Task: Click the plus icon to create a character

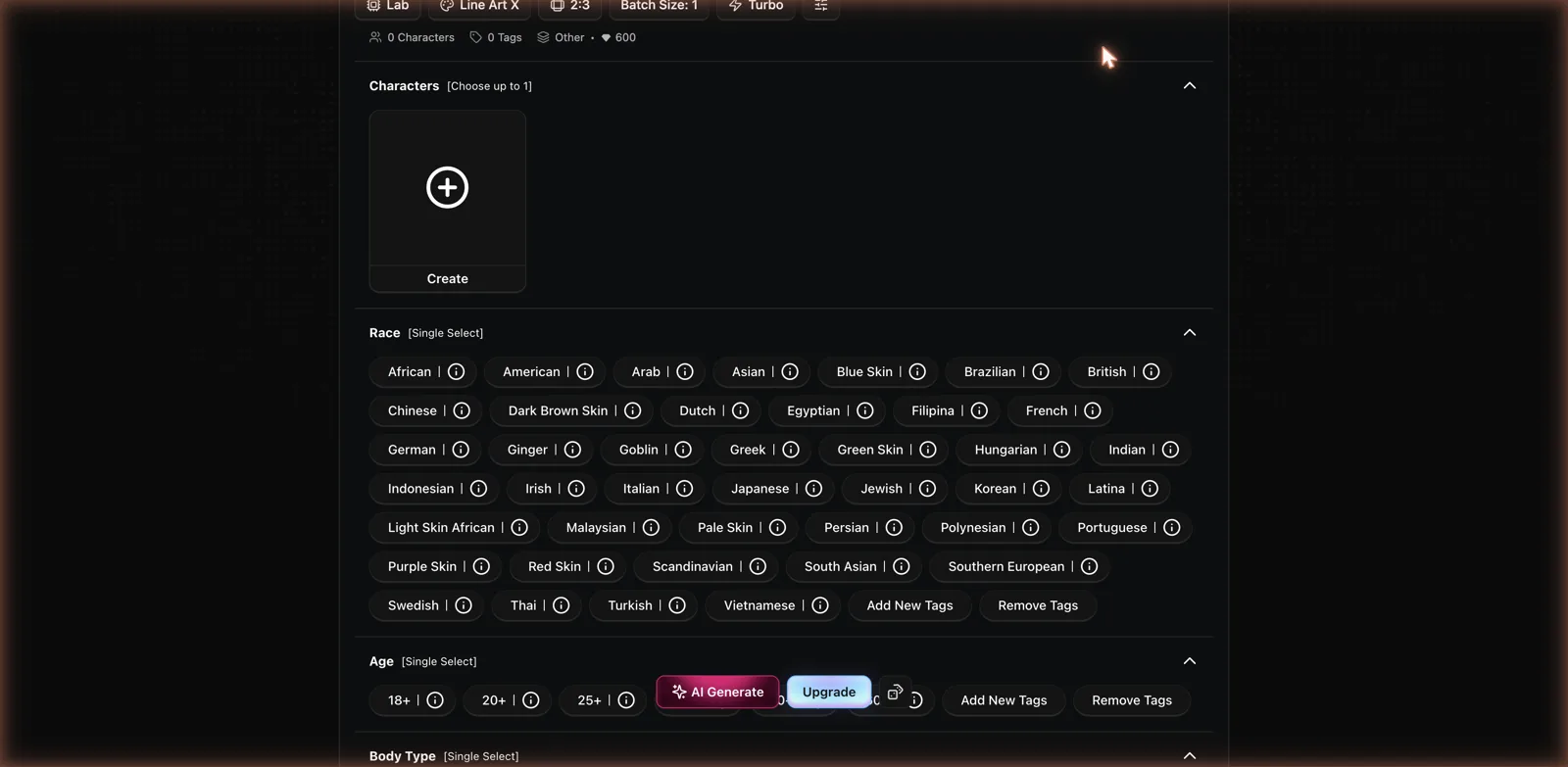Action: coord(447,187)
